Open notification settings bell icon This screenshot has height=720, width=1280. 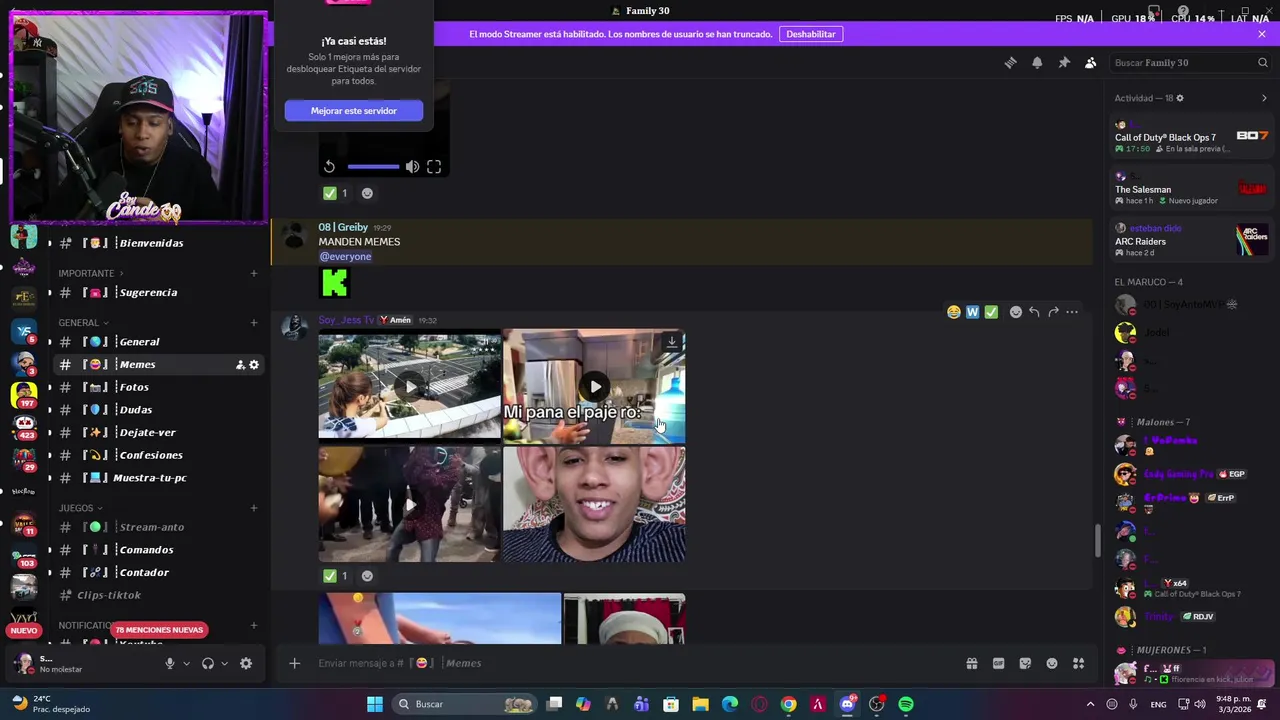pyautogui.click(x=1037, y=62)
